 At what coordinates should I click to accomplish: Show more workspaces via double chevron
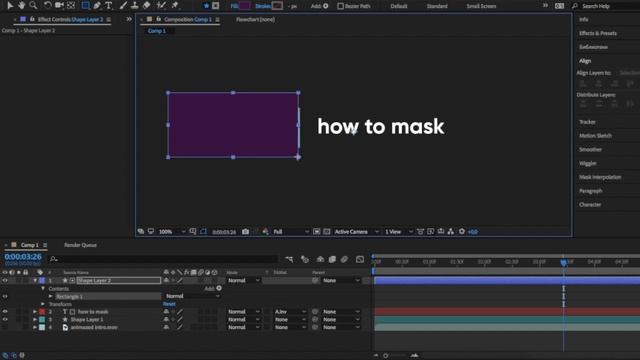[x=545, y=6]
